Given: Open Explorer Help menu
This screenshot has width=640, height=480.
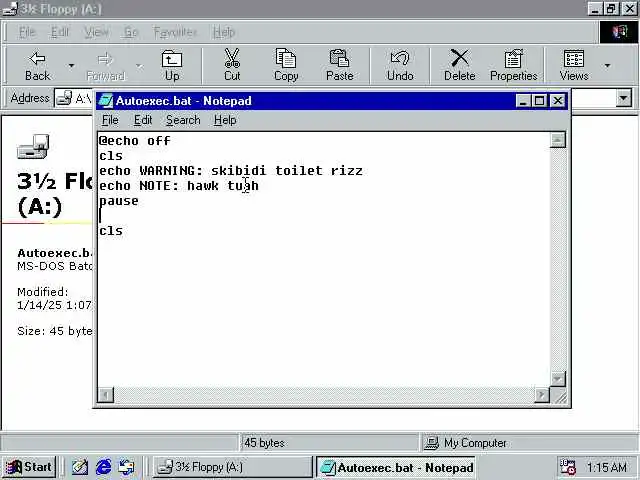Looking at the screenshot, I should 224,32.
